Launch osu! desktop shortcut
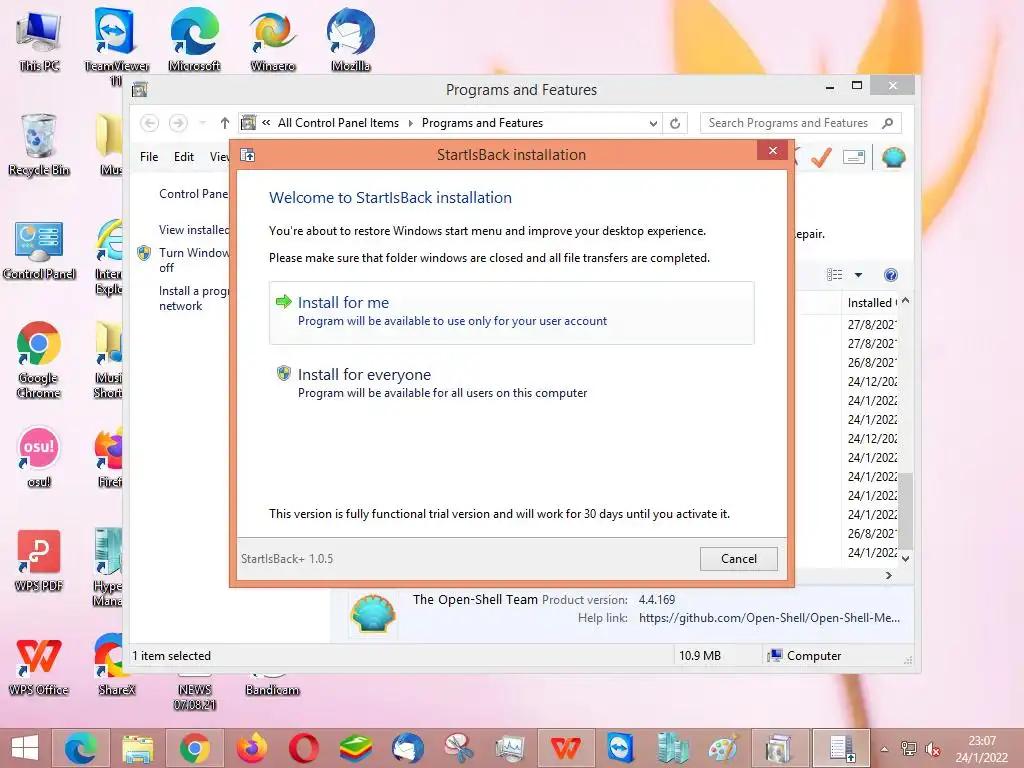This screenshot has height=768, width=1024. coord(39,456)
